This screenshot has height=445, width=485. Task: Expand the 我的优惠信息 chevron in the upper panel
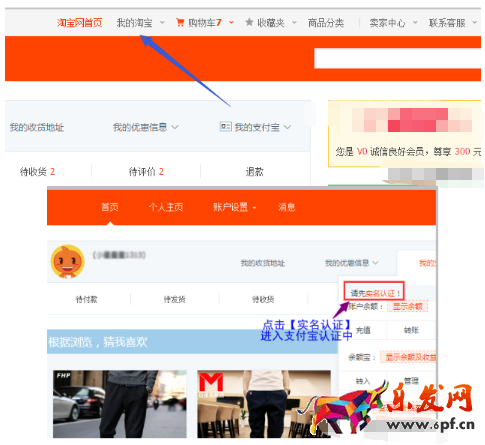[x=175, y=127]
